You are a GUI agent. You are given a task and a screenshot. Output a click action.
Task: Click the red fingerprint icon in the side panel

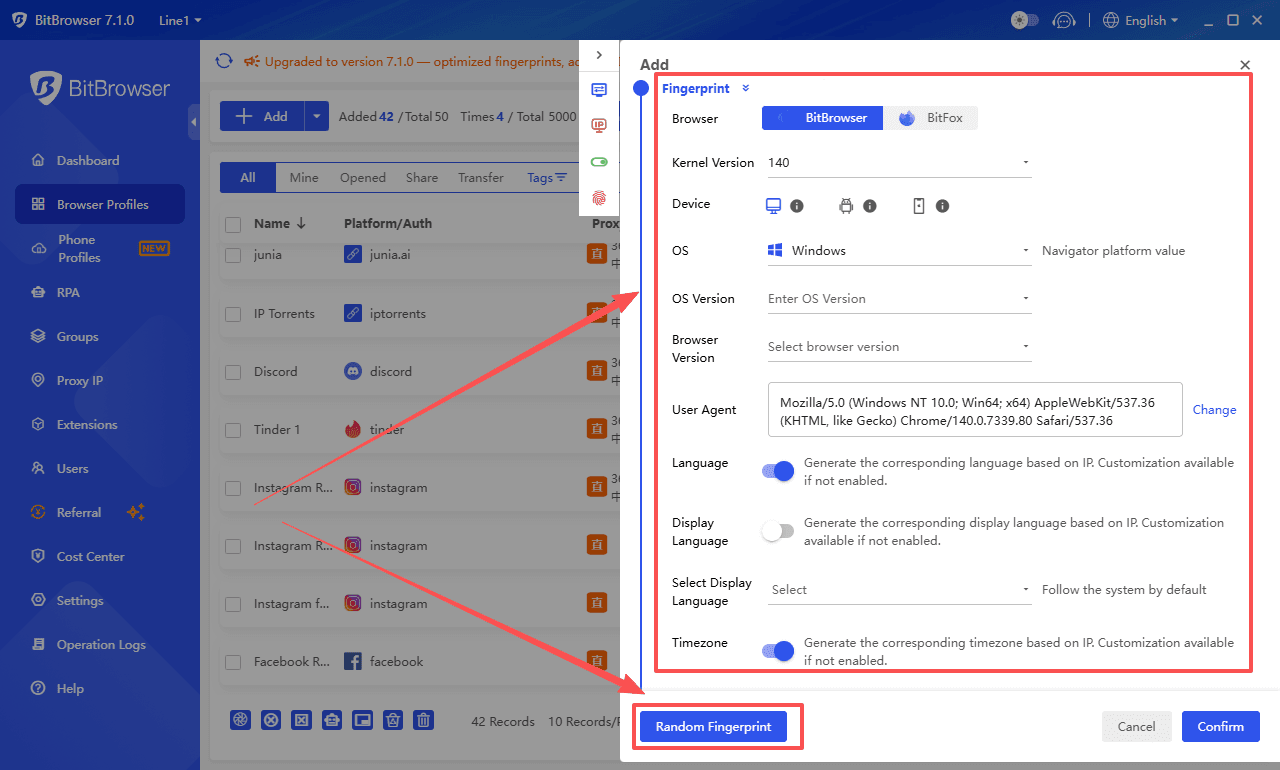tap(599, 199)
